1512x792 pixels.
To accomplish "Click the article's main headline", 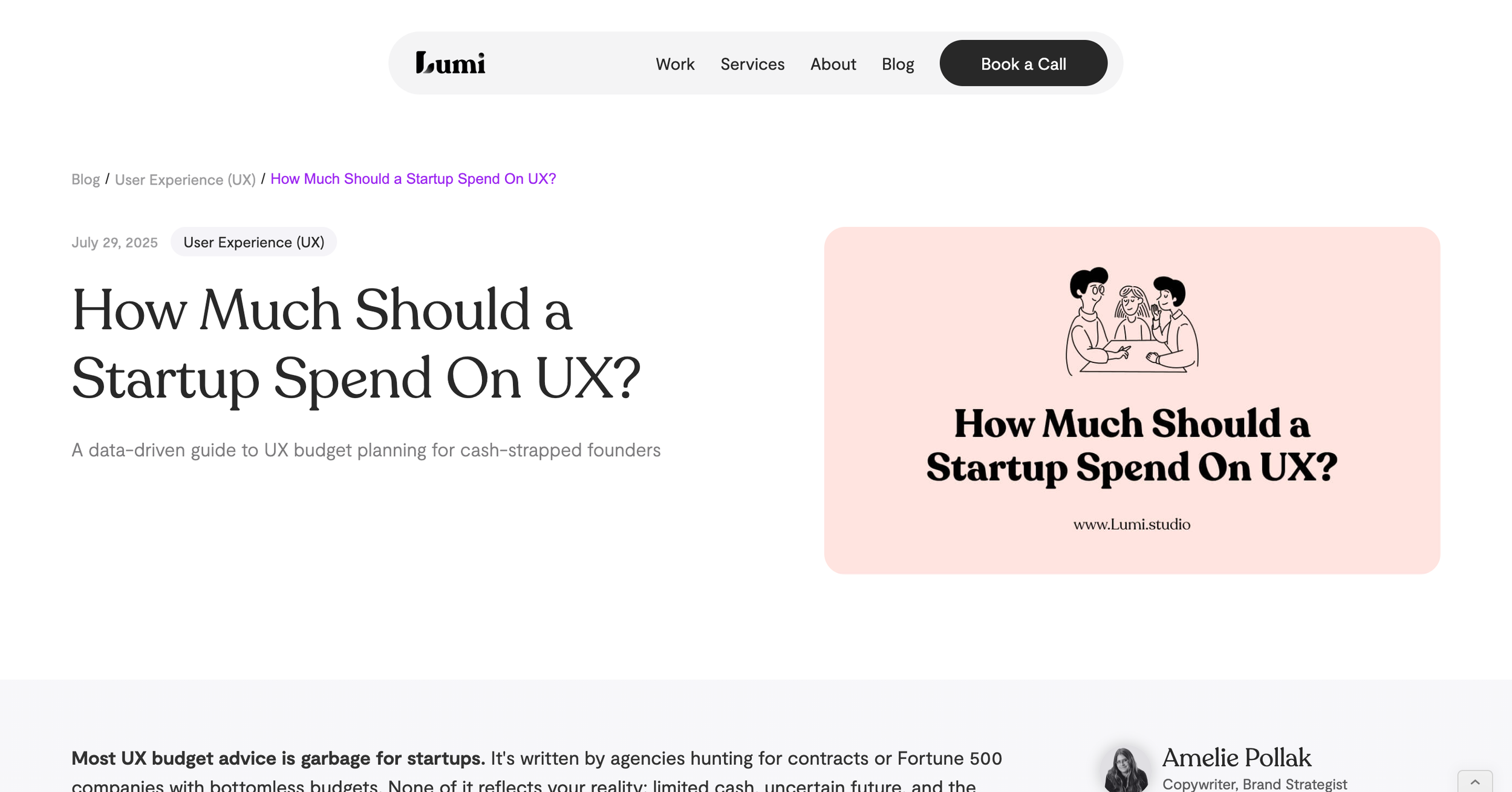I will (x=356, y=344).
